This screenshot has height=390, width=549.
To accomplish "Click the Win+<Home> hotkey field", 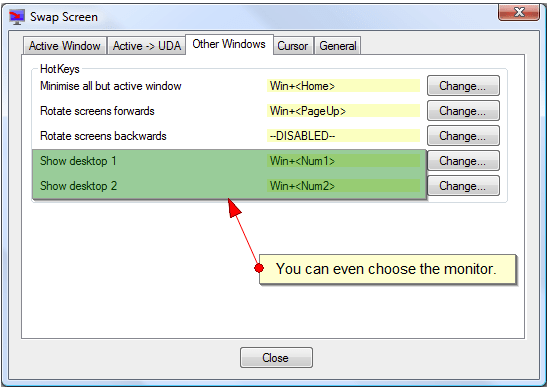I will [x=343, y=86].
